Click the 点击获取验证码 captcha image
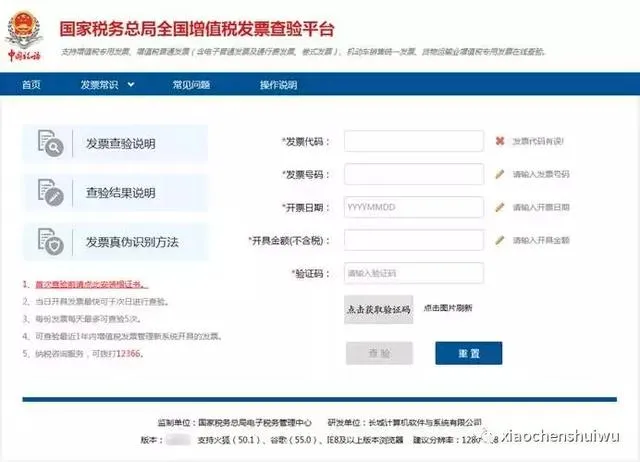This screenshot has width=640, height=462. tap(378, 309)
